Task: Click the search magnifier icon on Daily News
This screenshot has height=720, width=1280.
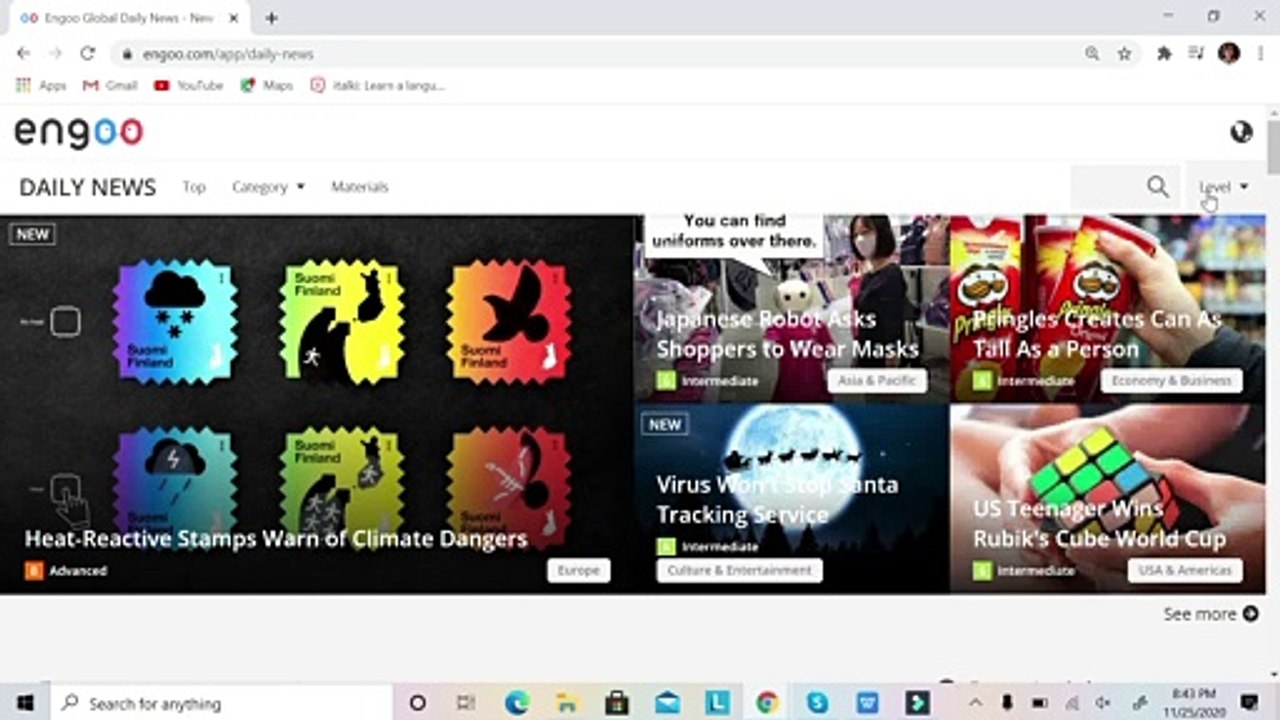Action: point(1157,187)
